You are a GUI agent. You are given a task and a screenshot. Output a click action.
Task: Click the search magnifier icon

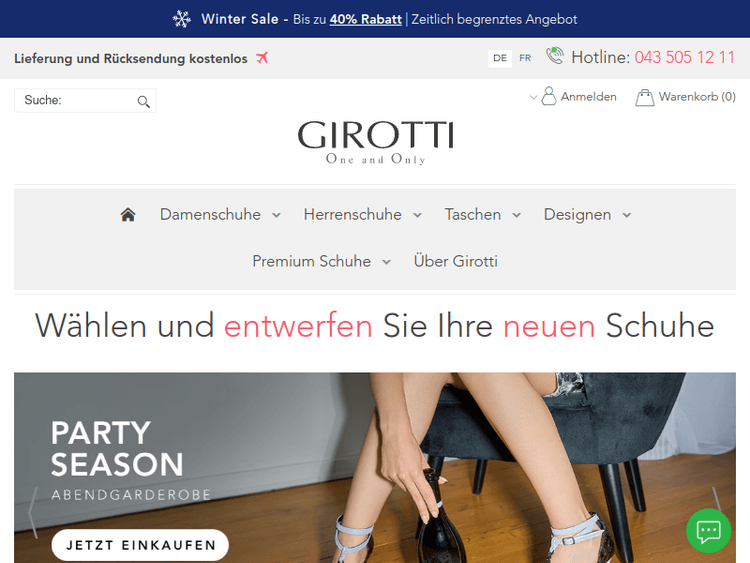[143, 101]
